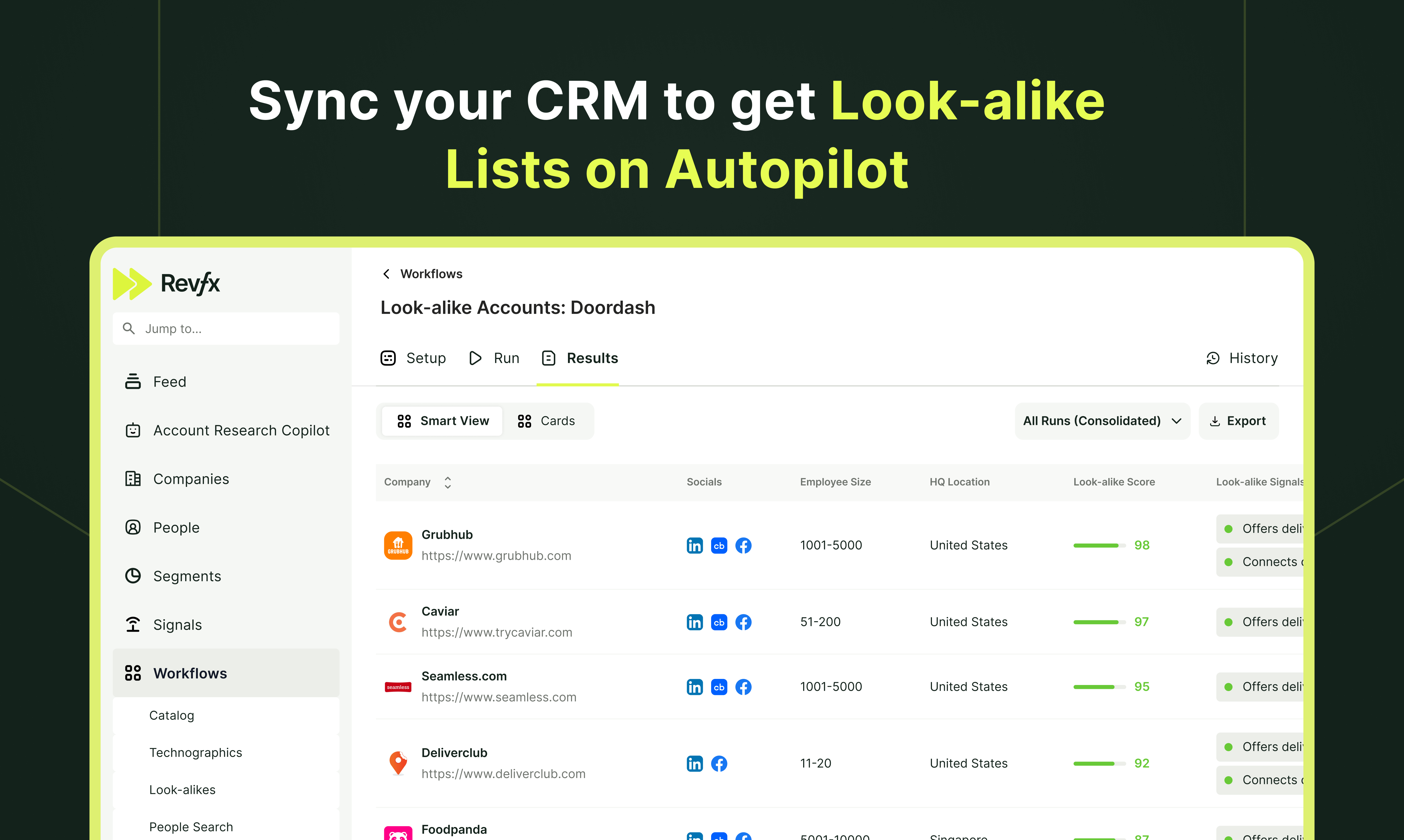
Task: Sort by Company column arrows
Action: tap(448, 482)
